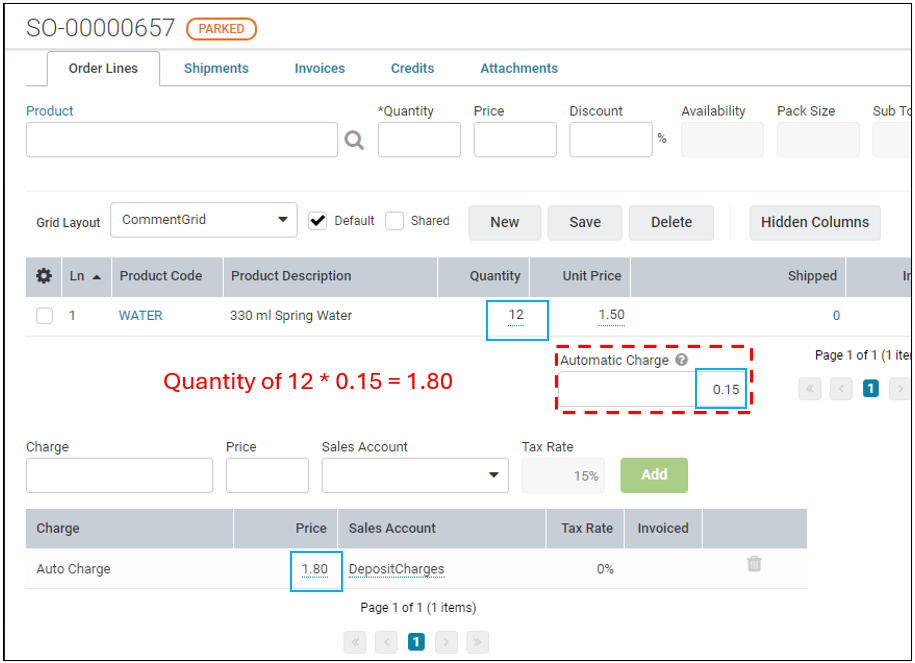Click the PARKED status badge
This screenshot has width=915, height=663.
(x=221, y=29)
